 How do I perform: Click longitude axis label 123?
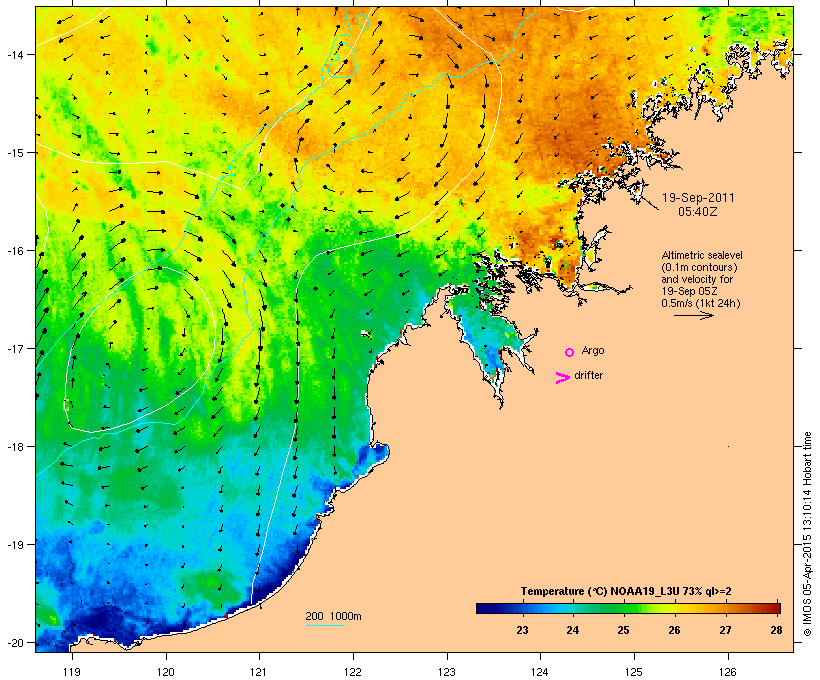[x=447, y=672]
